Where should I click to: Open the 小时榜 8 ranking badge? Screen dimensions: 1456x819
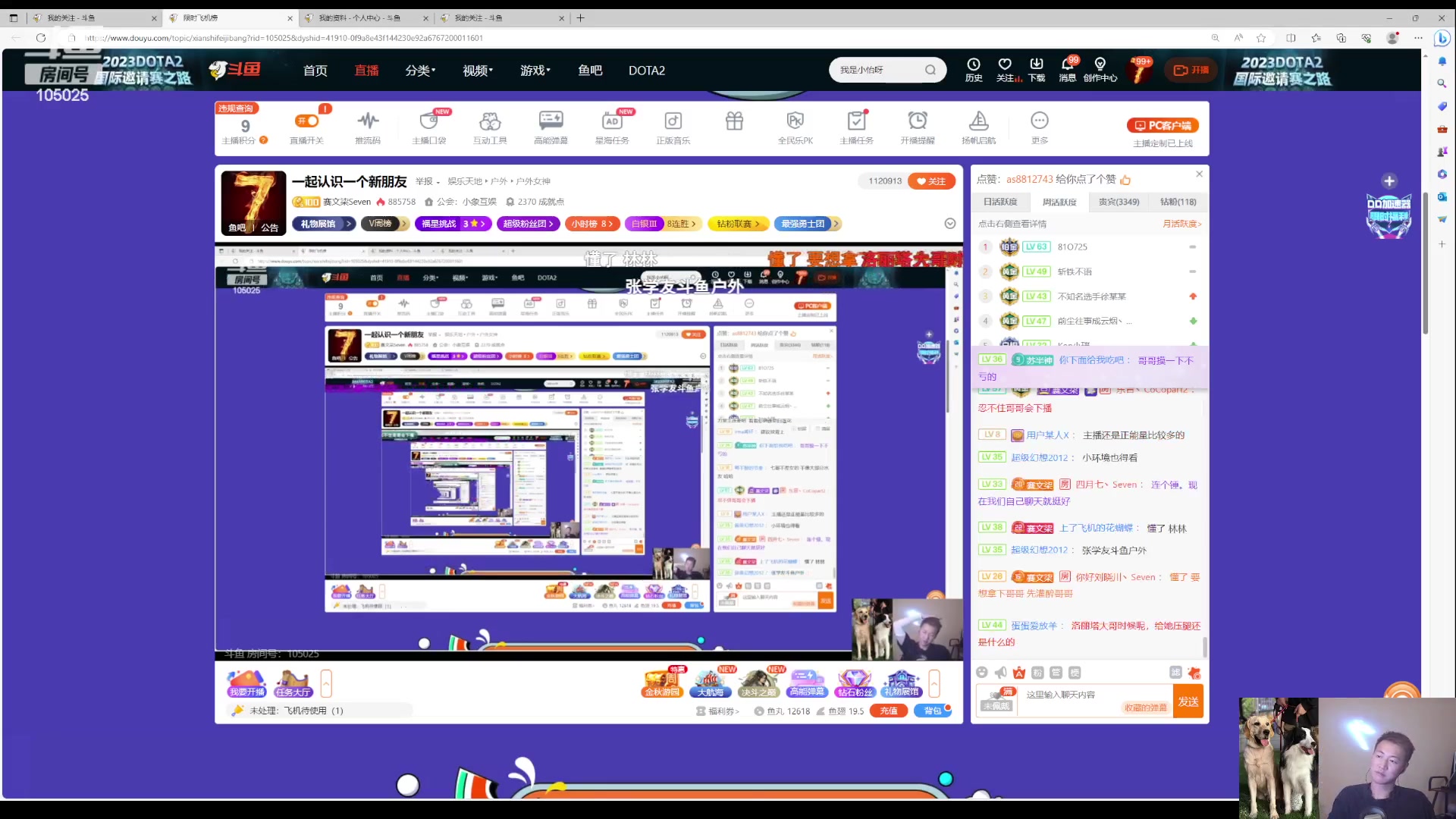click(x=592, y=224)
